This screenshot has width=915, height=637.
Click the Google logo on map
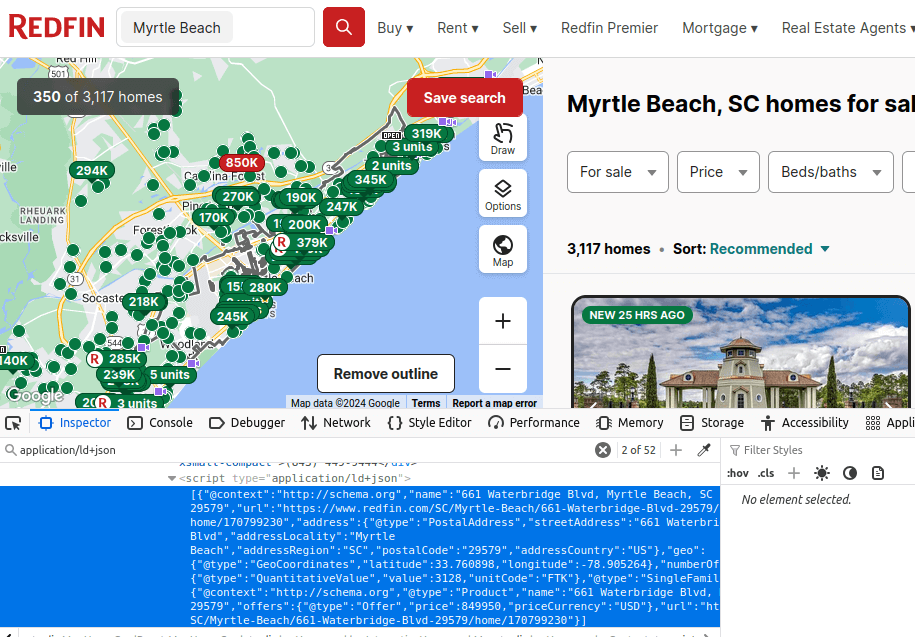pos(35,396)
